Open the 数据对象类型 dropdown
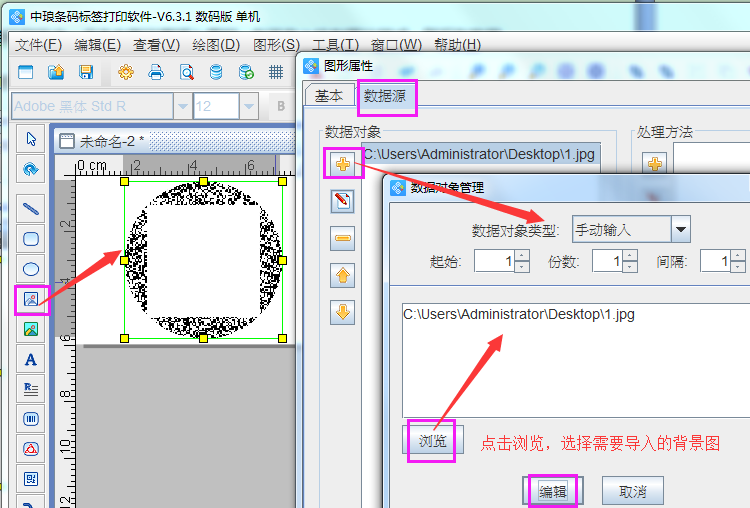Screen dimensions: 750x508 click(681, 229)
